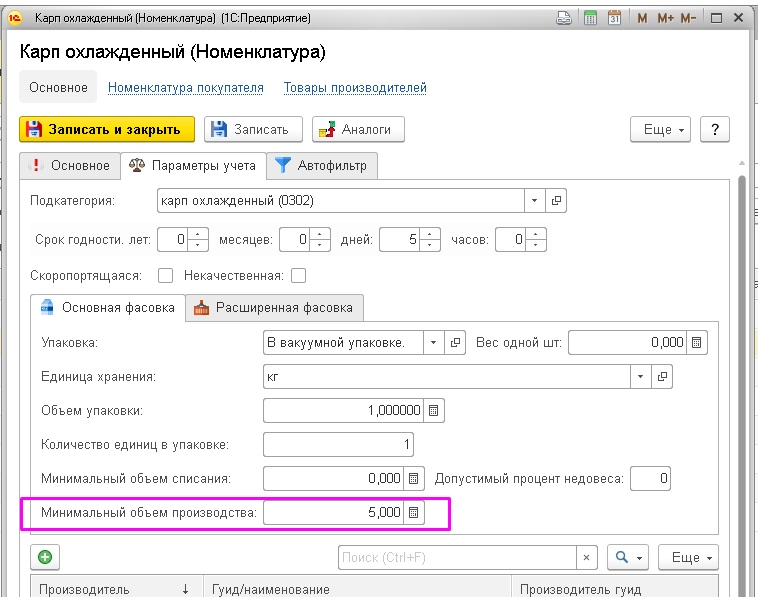
Task: Click the Вес одной шт input field
Action: tap(627, 343)
